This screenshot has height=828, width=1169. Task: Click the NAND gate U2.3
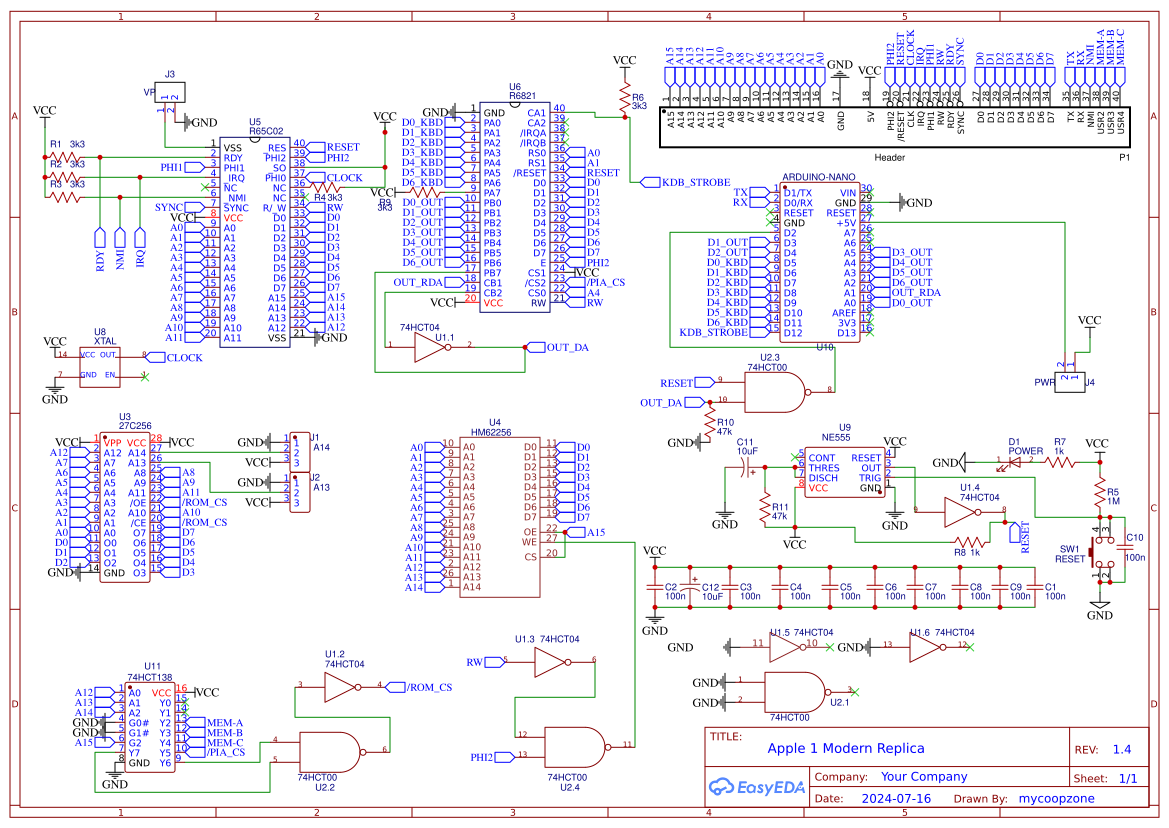pos(775,390)
